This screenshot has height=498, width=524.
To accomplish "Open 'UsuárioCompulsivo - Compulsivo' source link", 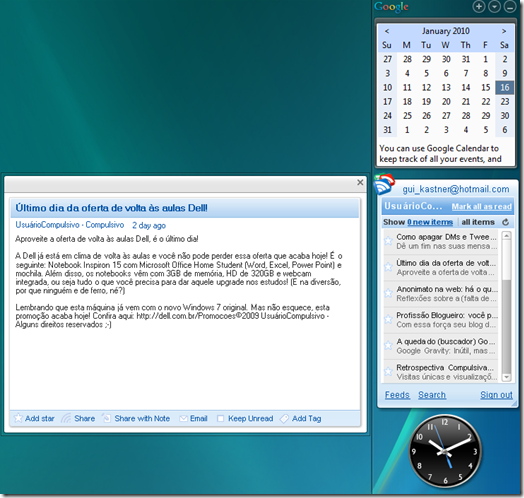I will pos(70,225).
